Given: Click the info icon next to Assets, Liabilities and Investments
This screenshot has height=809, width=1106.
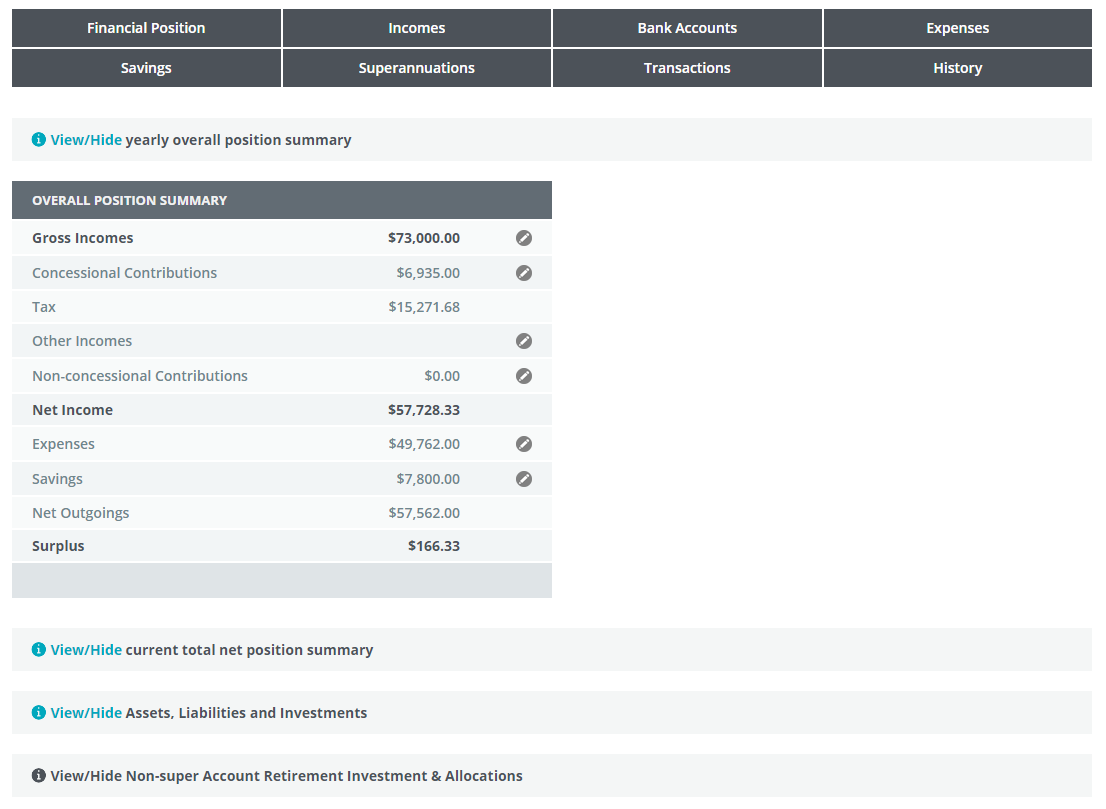Looking at the screenshot, I should 38,712.
